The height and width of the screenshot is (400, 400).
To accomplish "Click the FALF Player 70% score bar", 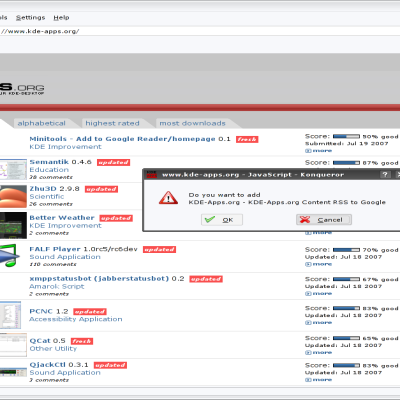I will 346,250.
